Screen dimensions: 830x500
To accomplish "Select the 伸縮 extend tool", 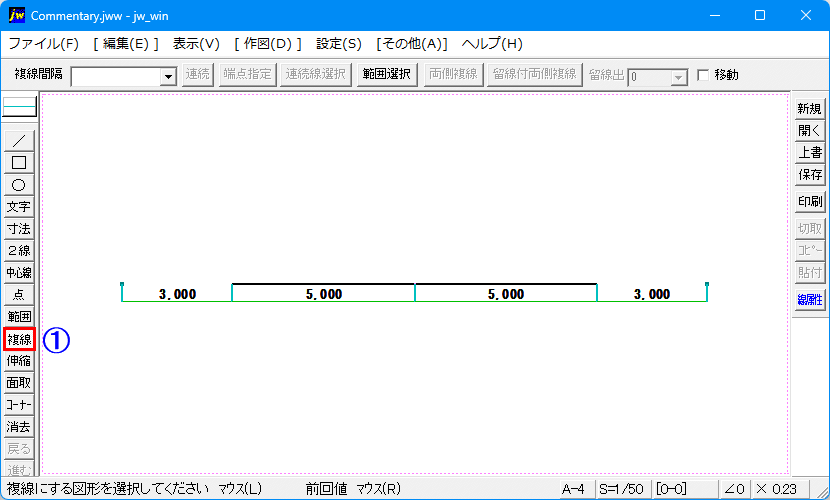I will click(x=19, y=361).
